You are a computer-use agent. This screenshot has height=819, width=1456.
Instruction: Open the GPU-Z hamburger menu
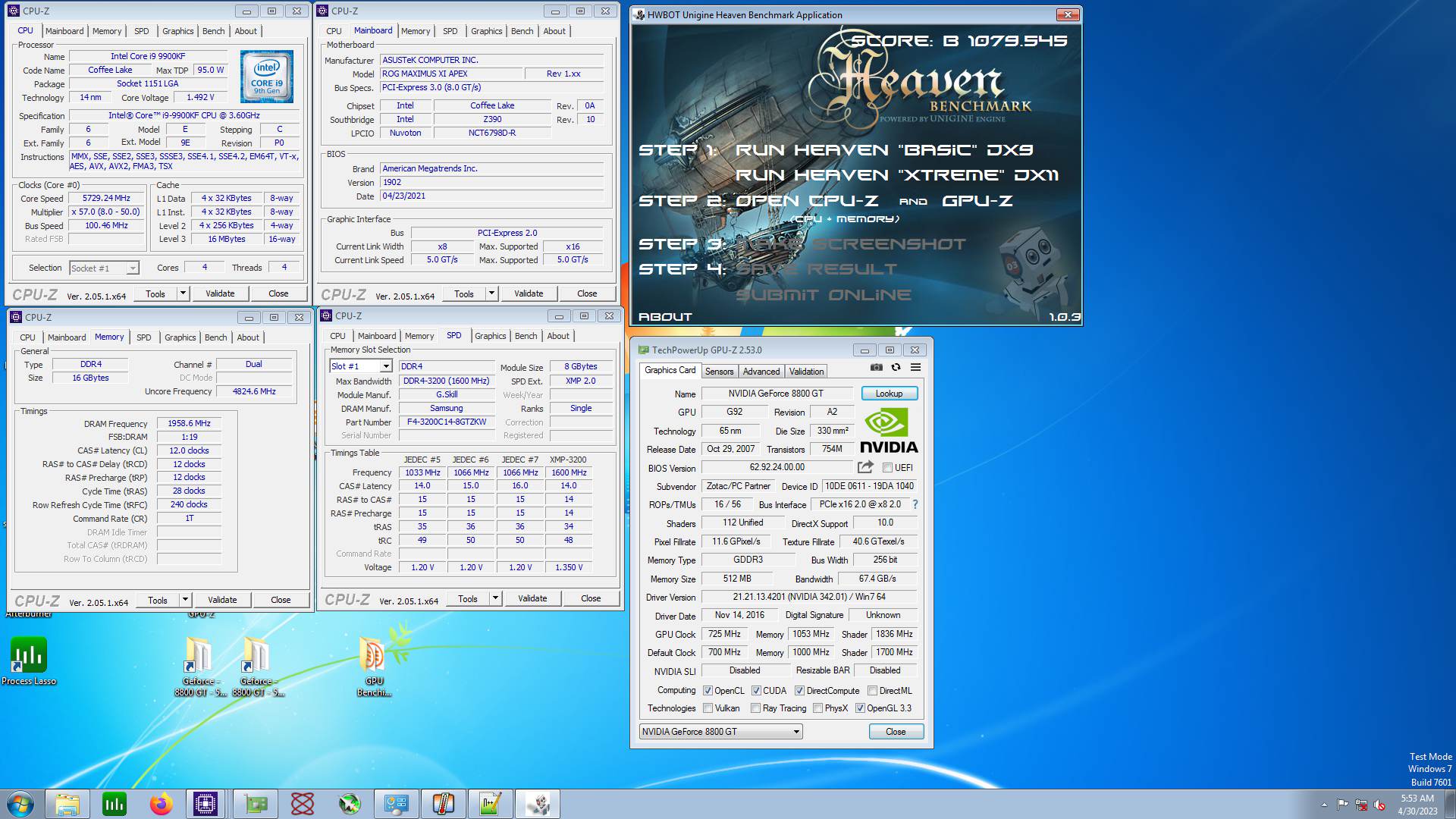915,367
